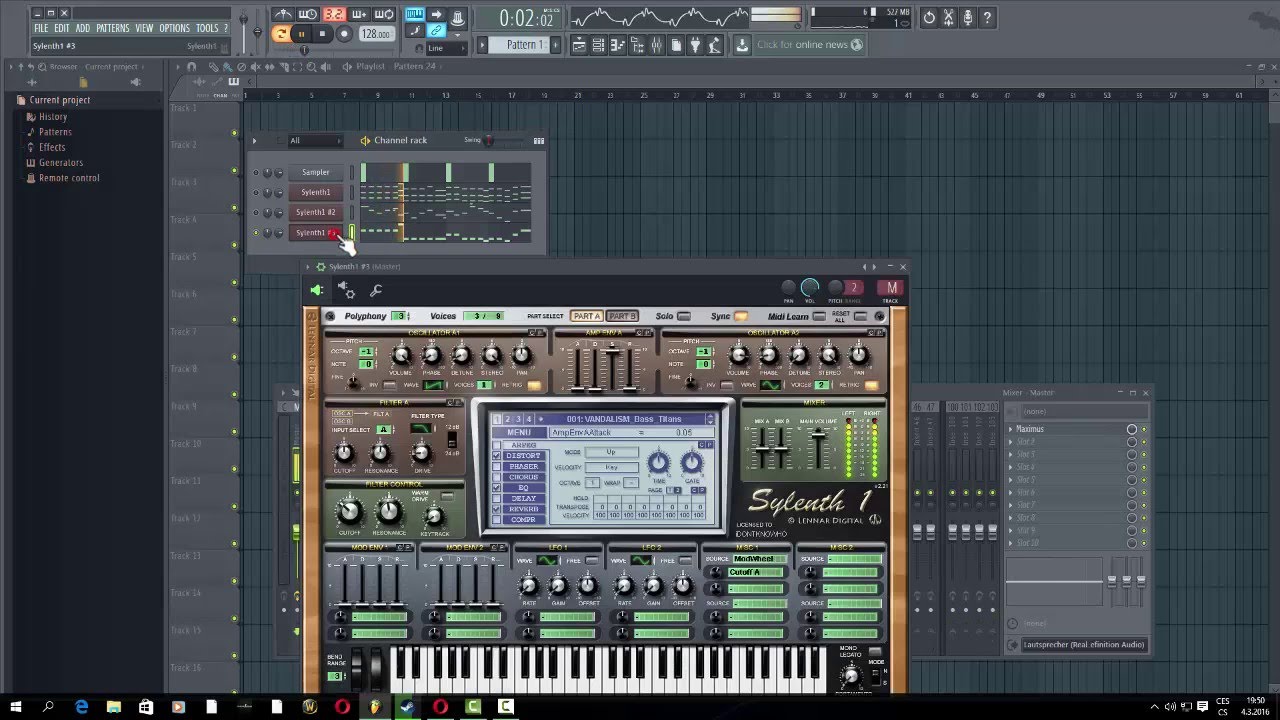
Task: Open the Sylenth1 channel button
Action: pos(316,192)
